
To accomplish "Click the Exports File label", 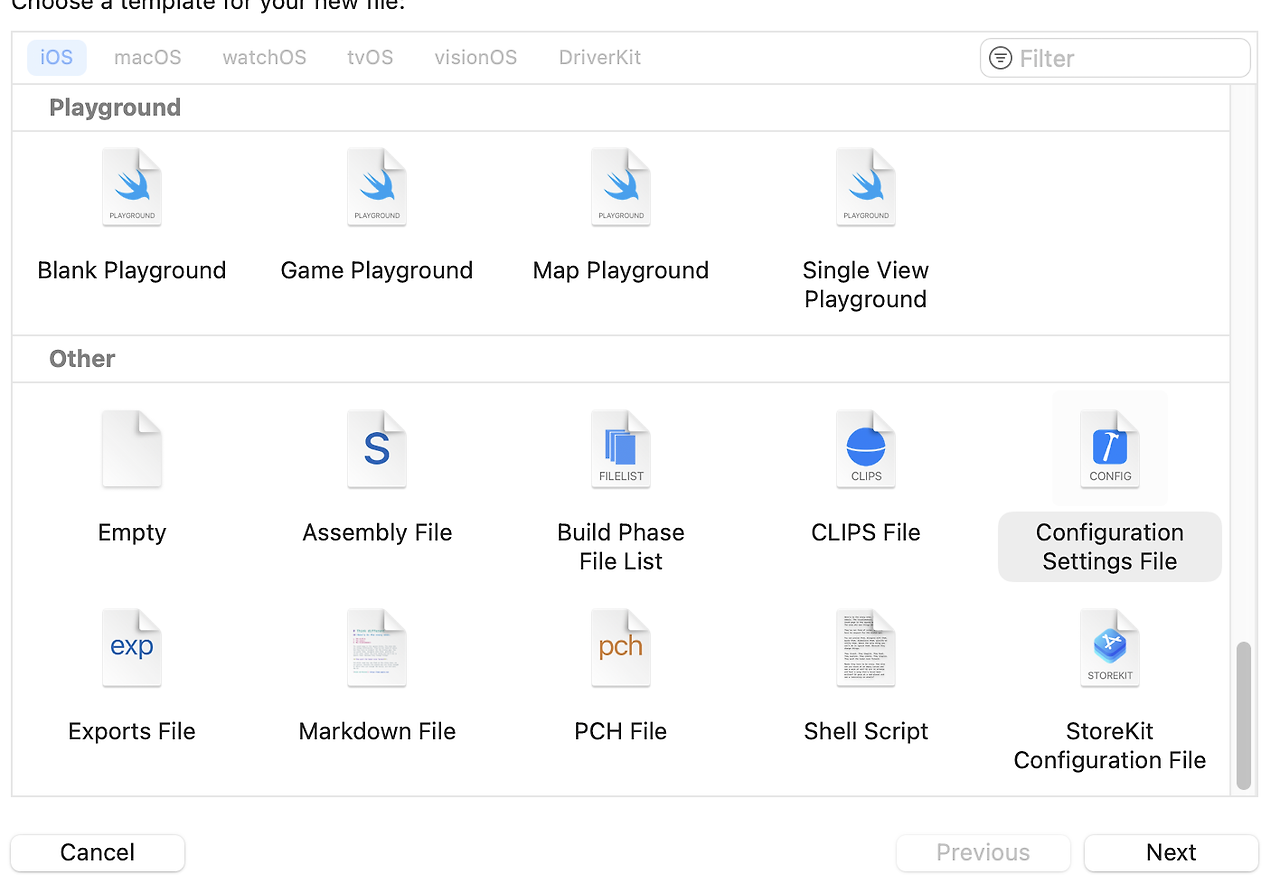I will (132, 731).
